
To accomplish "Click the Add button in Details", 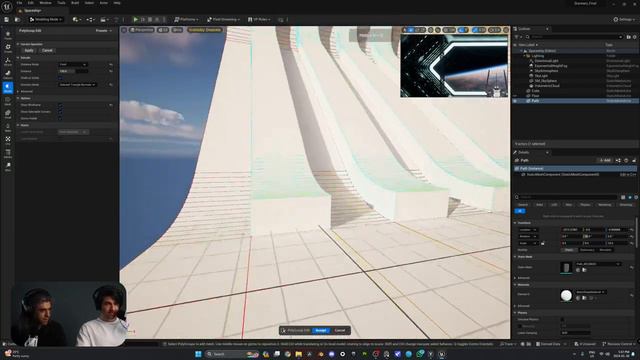I will pos(605,160).
